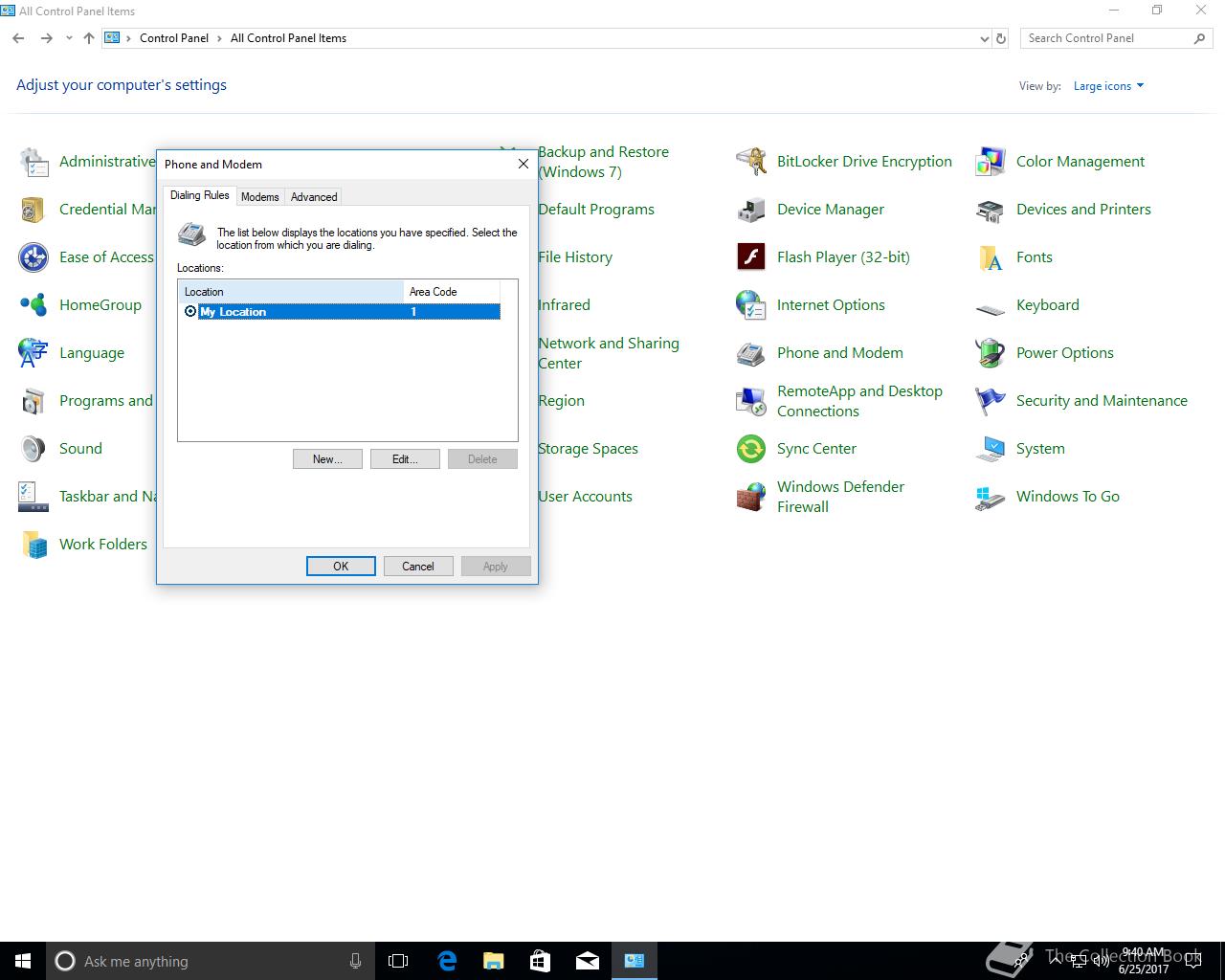Image resolution: width=1225 pixels, height=980 pixels.
Task: Open Windows Start menu
Action: pos(23,961)
